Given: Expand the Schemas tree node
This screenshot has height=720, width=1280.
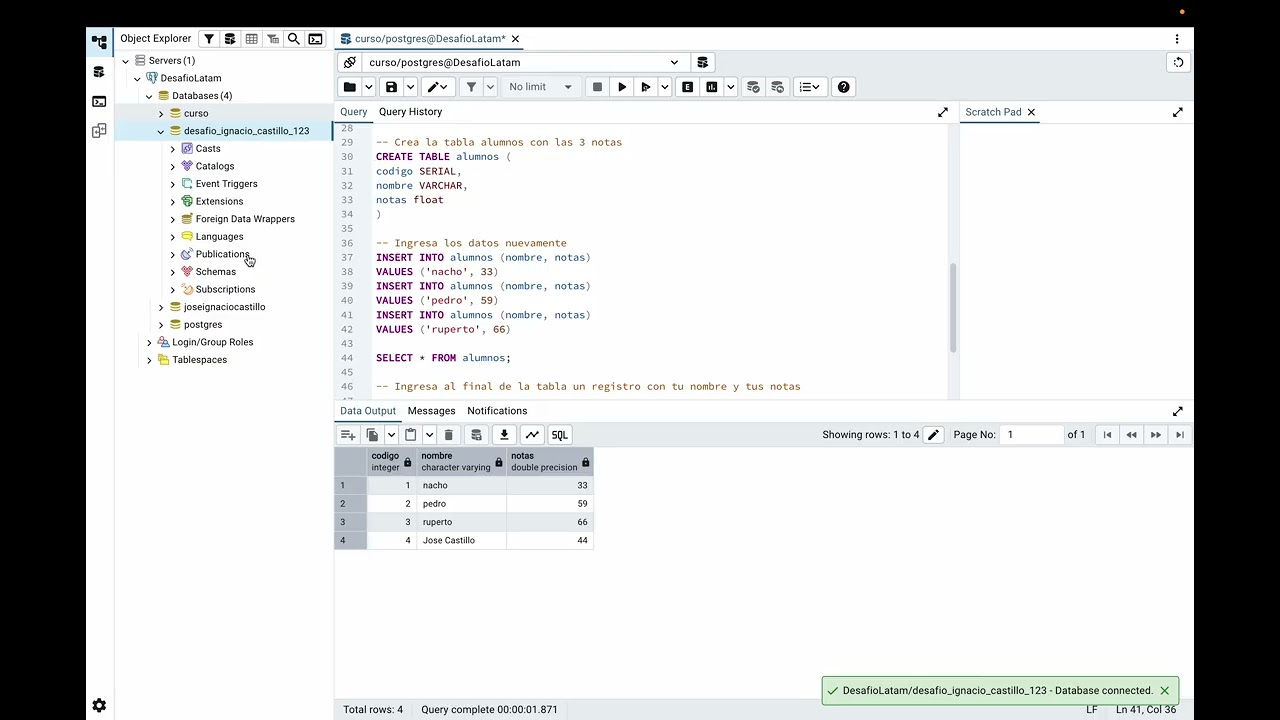Looking at the screenshot, I should pyautogui.click(x=173, y=272).
